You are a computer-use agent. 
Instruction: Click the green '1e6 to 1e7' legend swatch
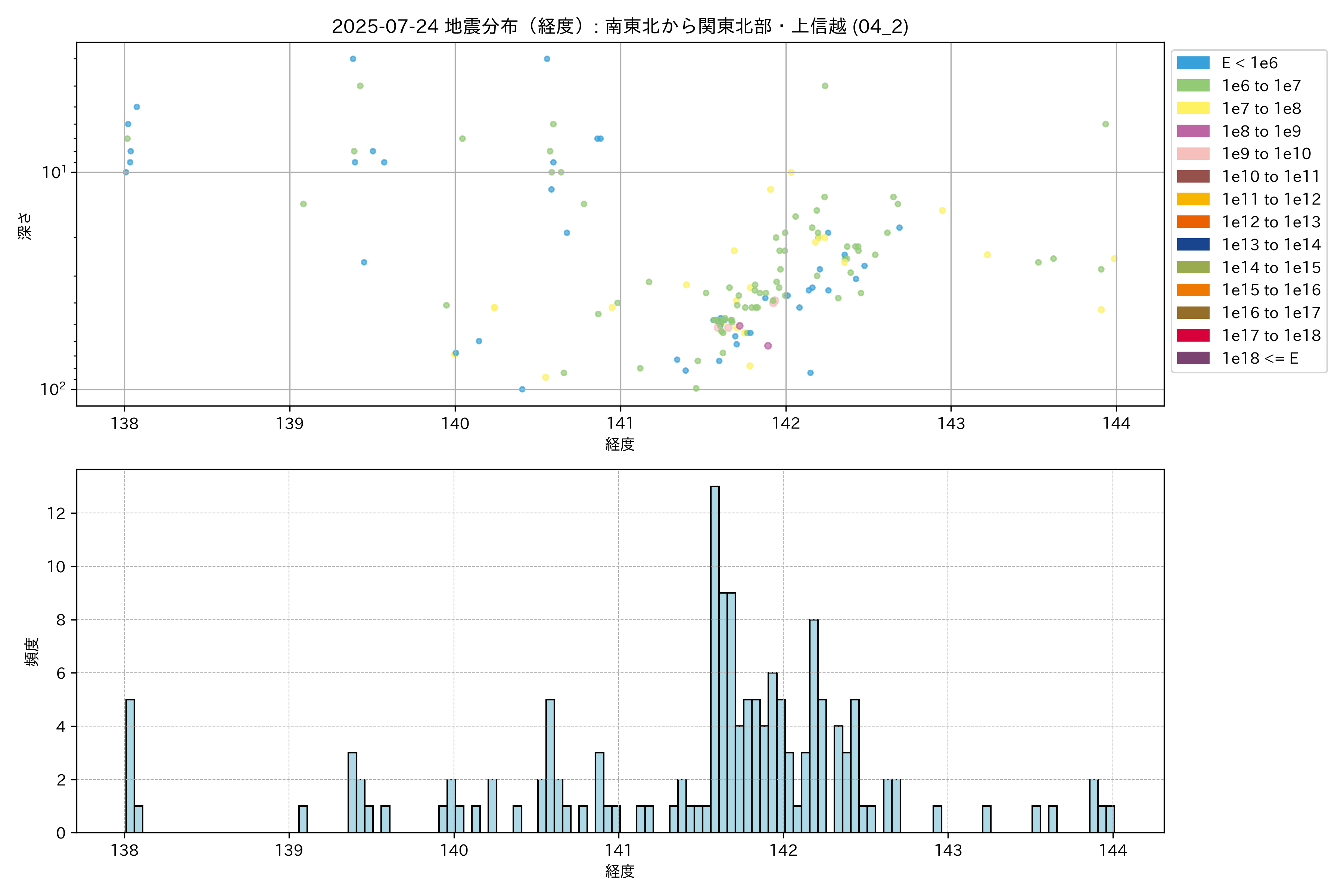pos(1192,86)
